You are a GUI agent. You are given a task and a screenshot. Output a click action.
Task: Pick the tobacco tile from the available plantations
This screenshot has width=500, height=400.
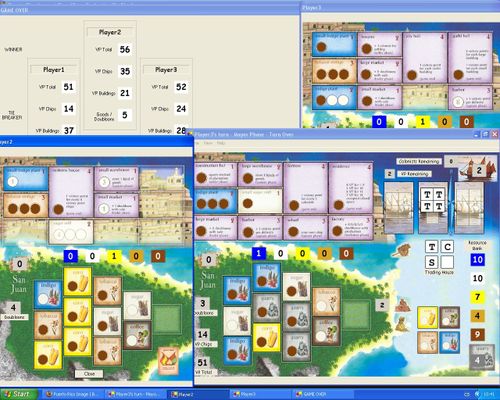(428, 342)
